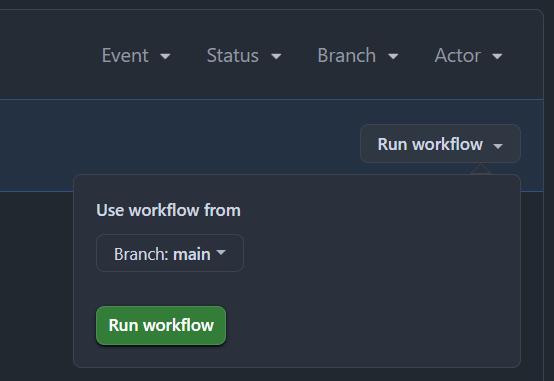Open the Status filter dropdown
The width and height of the screenshot is (554, 381).
pos(244,55)
